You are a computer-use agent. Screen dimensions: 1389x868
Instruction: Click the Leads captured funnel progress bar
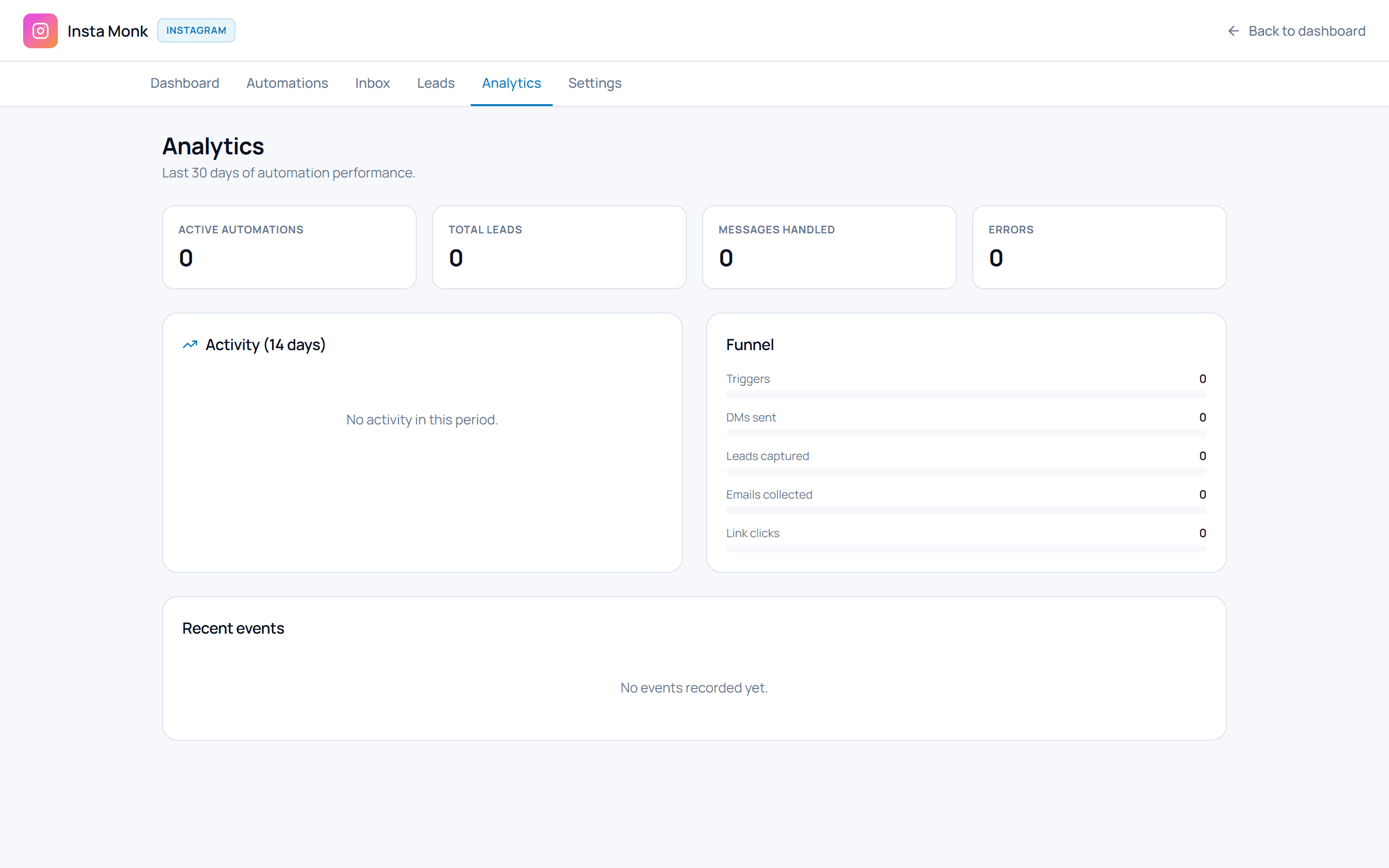[966, 471]
